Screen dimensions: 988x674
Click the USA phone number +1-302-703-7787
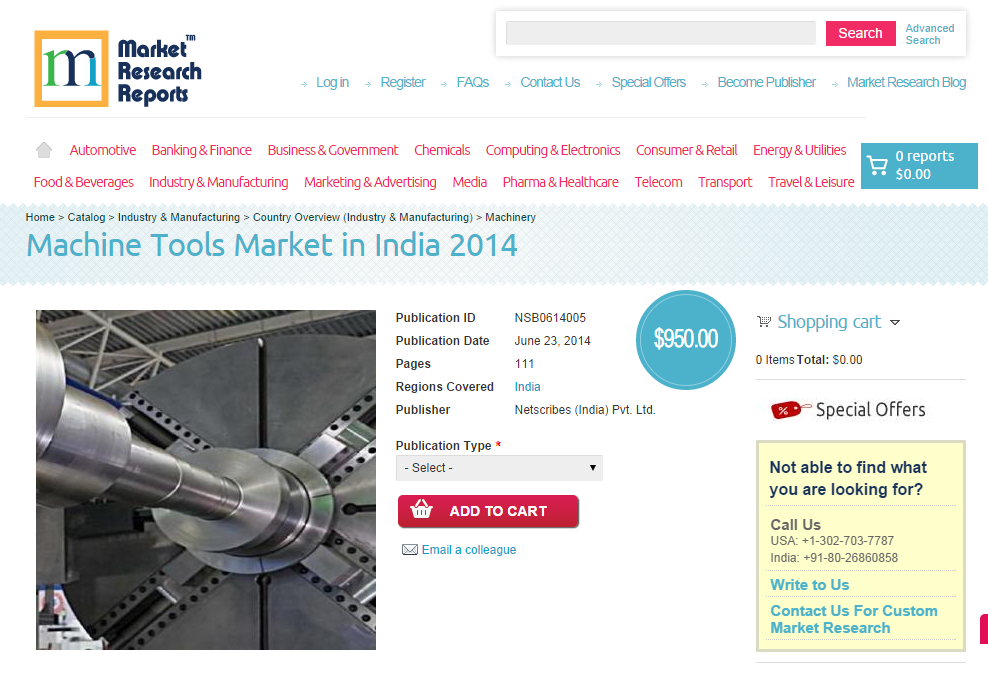point(847,541)
